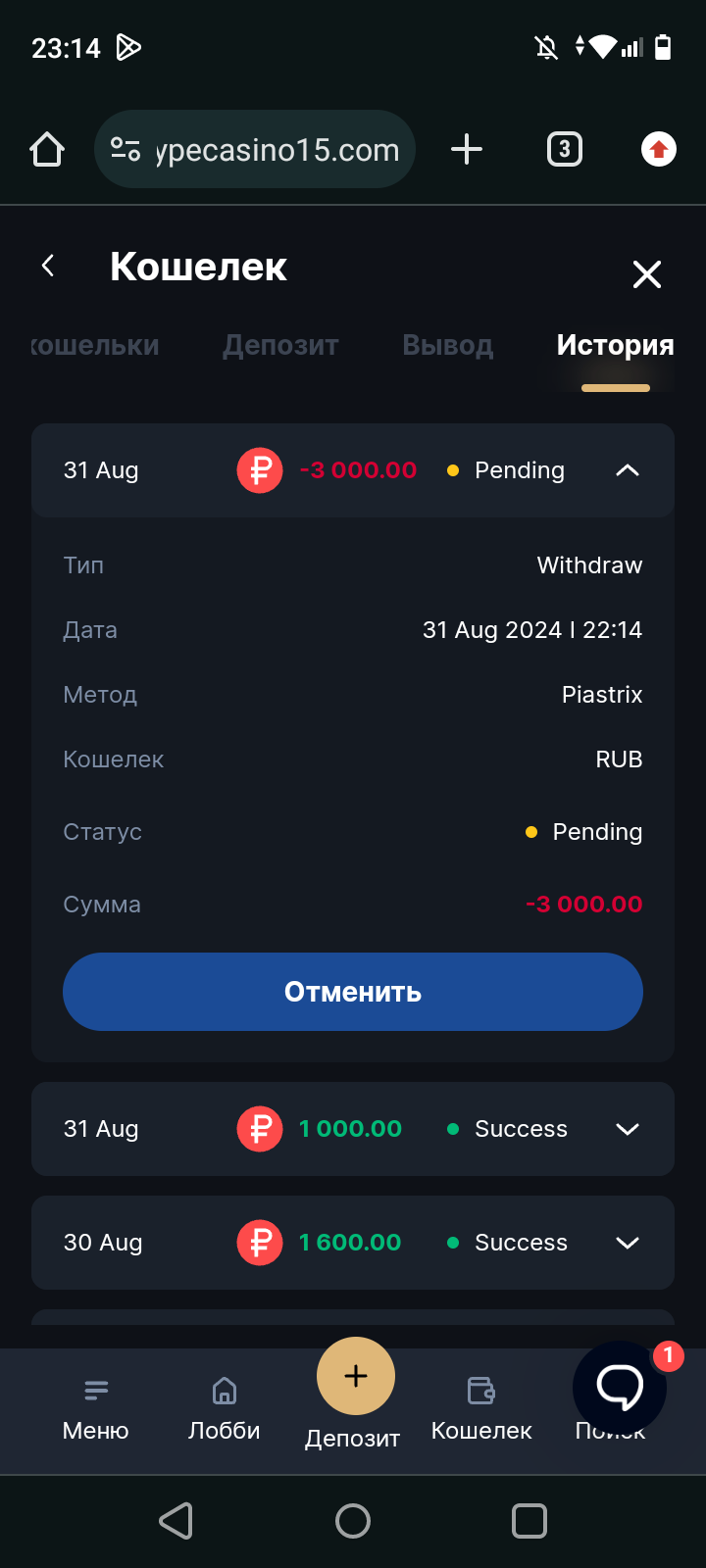The width and height of the screenshot is (706, 1568).
Task: Open the tab switcher showing 3 tabs
Action: coord(564,149)
